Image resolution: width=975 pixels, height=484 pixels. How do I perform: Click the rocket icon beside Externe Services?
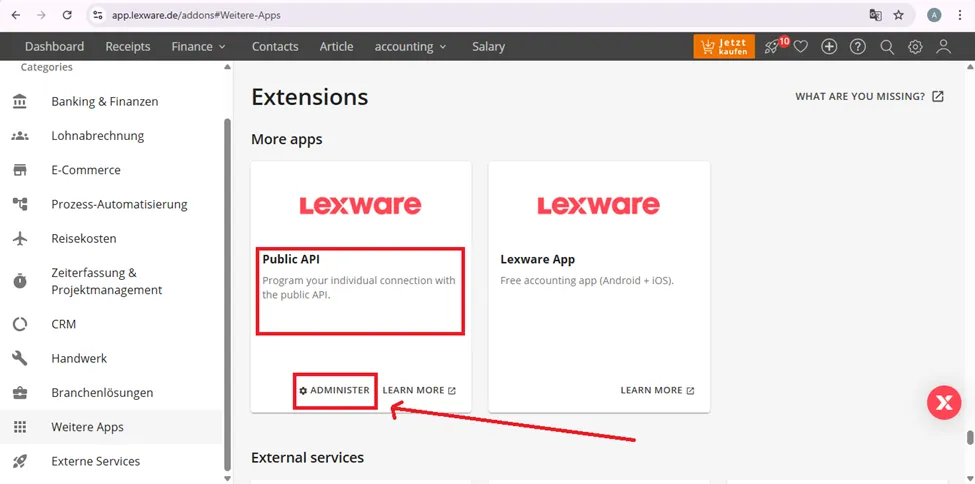click(x=20, y=461)
